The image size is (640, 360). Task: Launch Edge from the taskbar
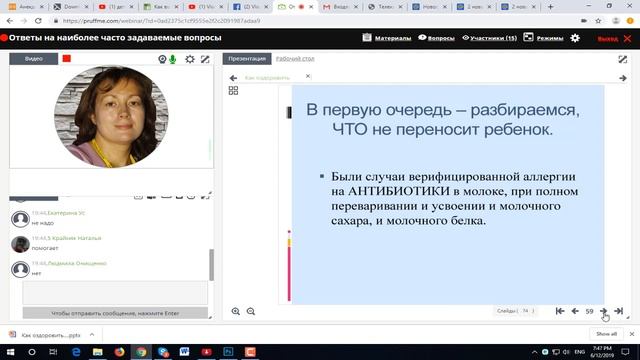point(76,351)
